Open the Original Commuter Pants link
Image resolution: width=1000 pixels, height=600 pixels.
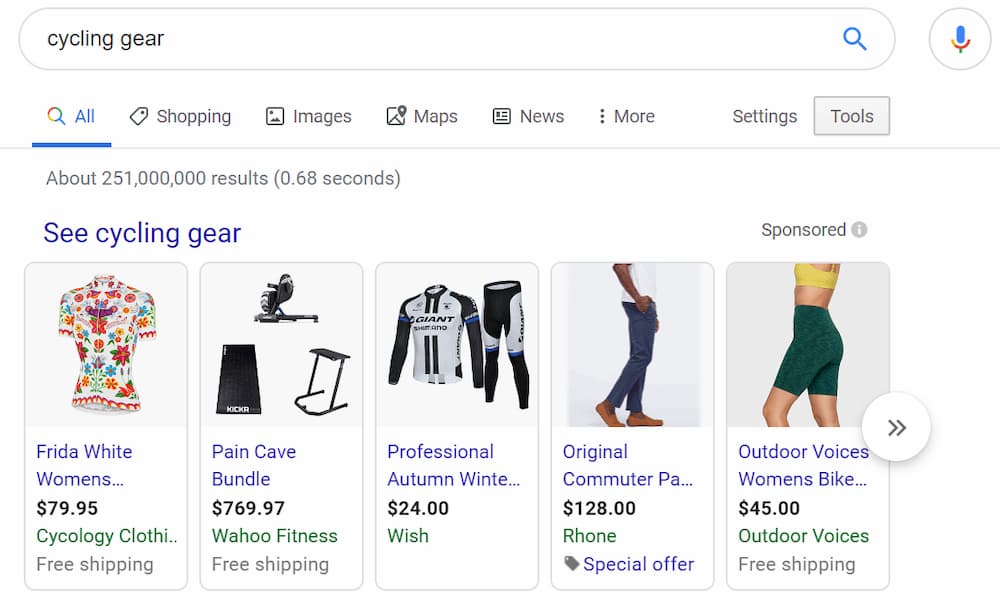point(628,465)
